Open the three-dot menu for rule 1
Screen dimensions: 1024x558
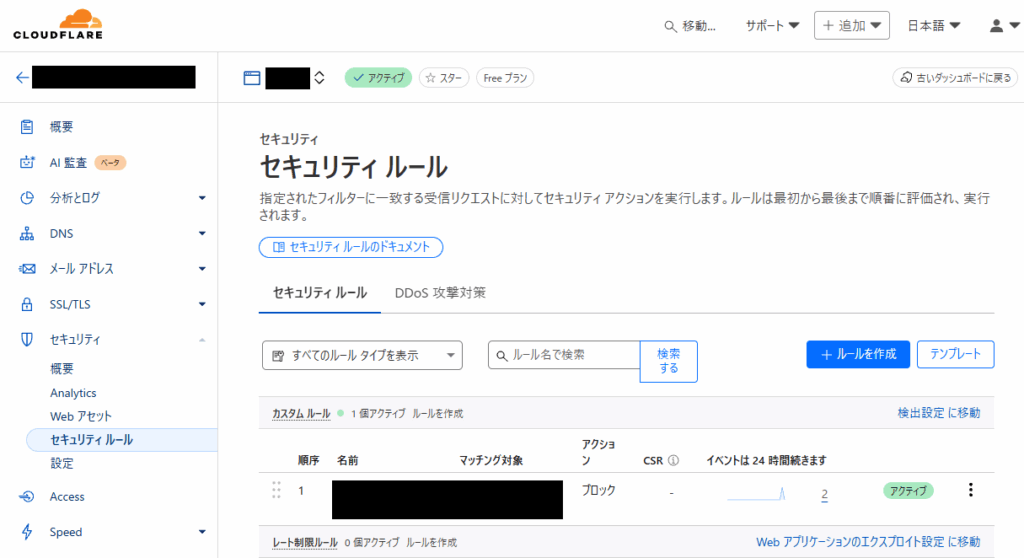pos(970,490)
